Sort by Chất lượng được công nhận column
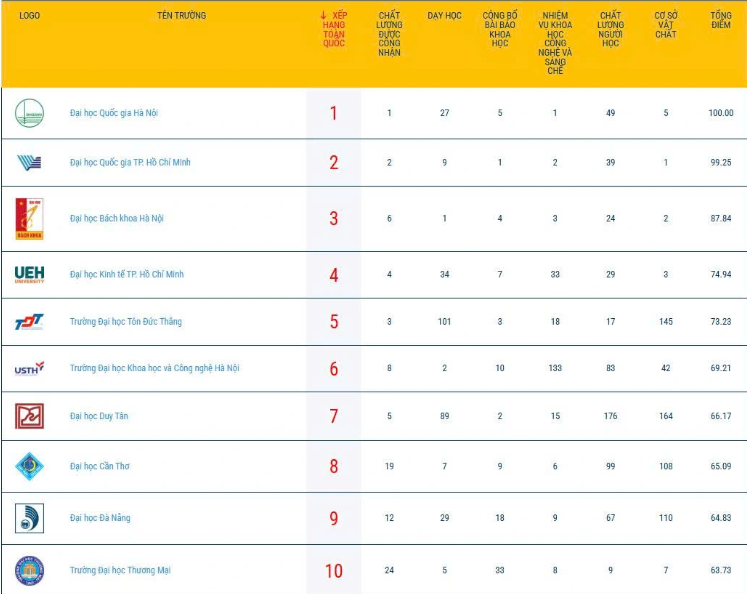Screen dimensions: 747x594 click(x=389, y=34)
